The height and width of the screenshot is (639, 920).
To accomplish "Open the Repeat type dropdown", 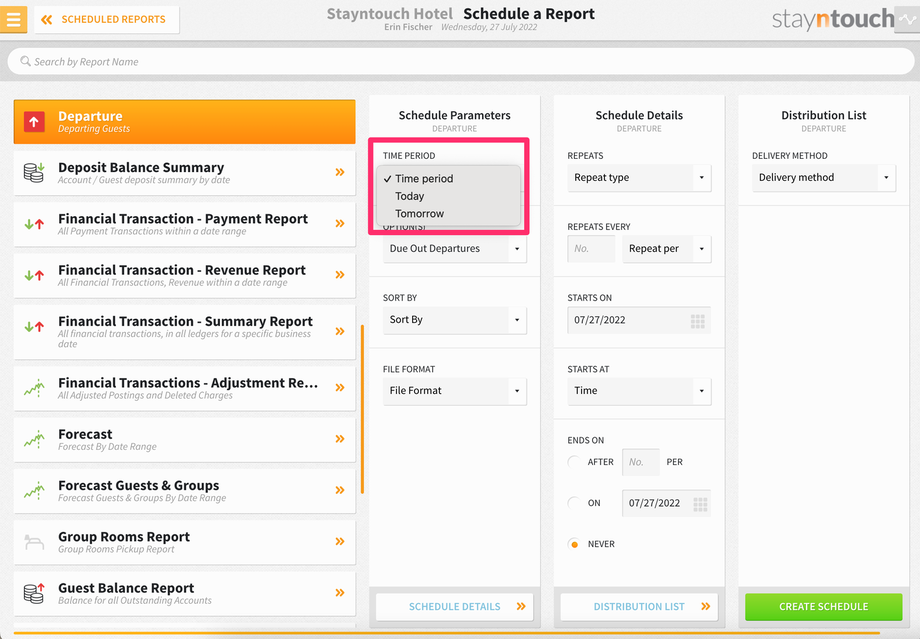I will [x=639, y=177].
